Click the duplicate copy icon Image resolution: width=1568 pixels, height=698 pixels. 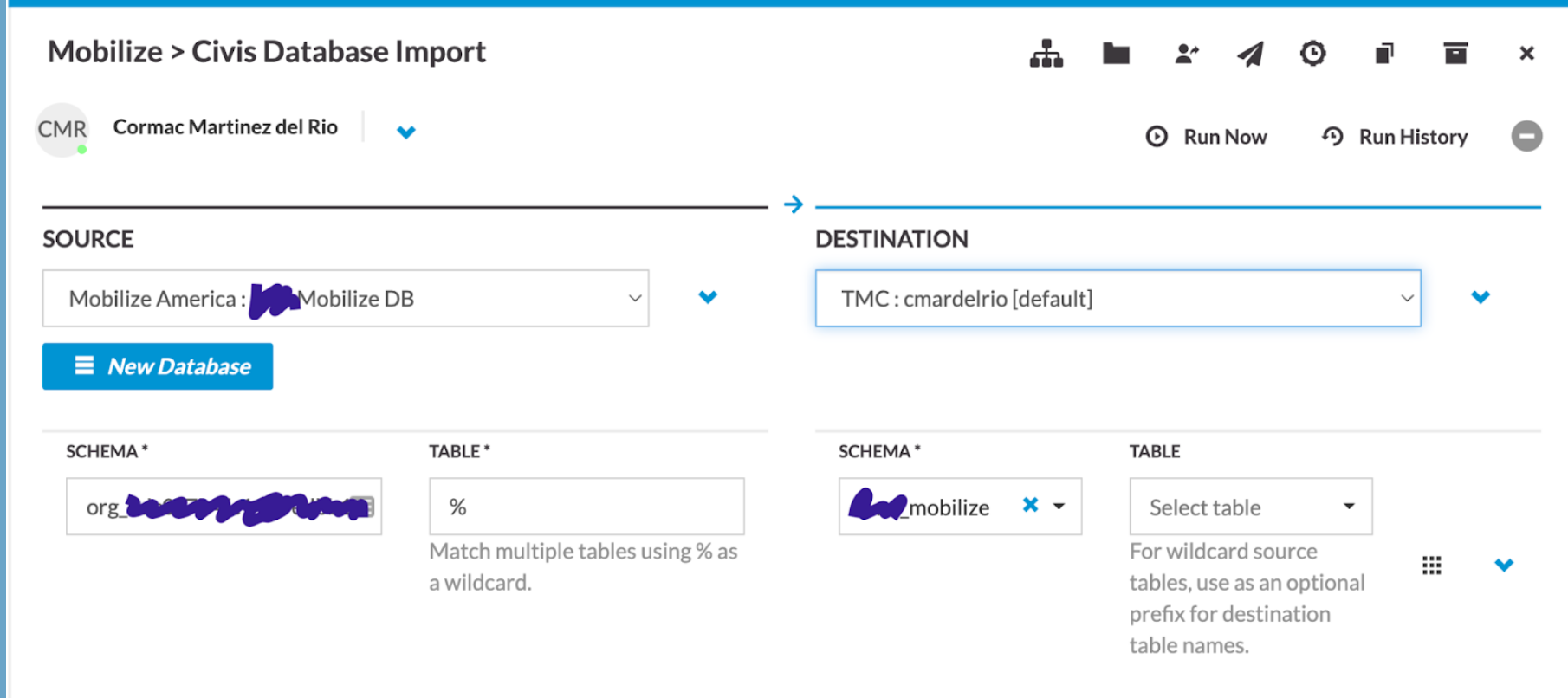1384,54
